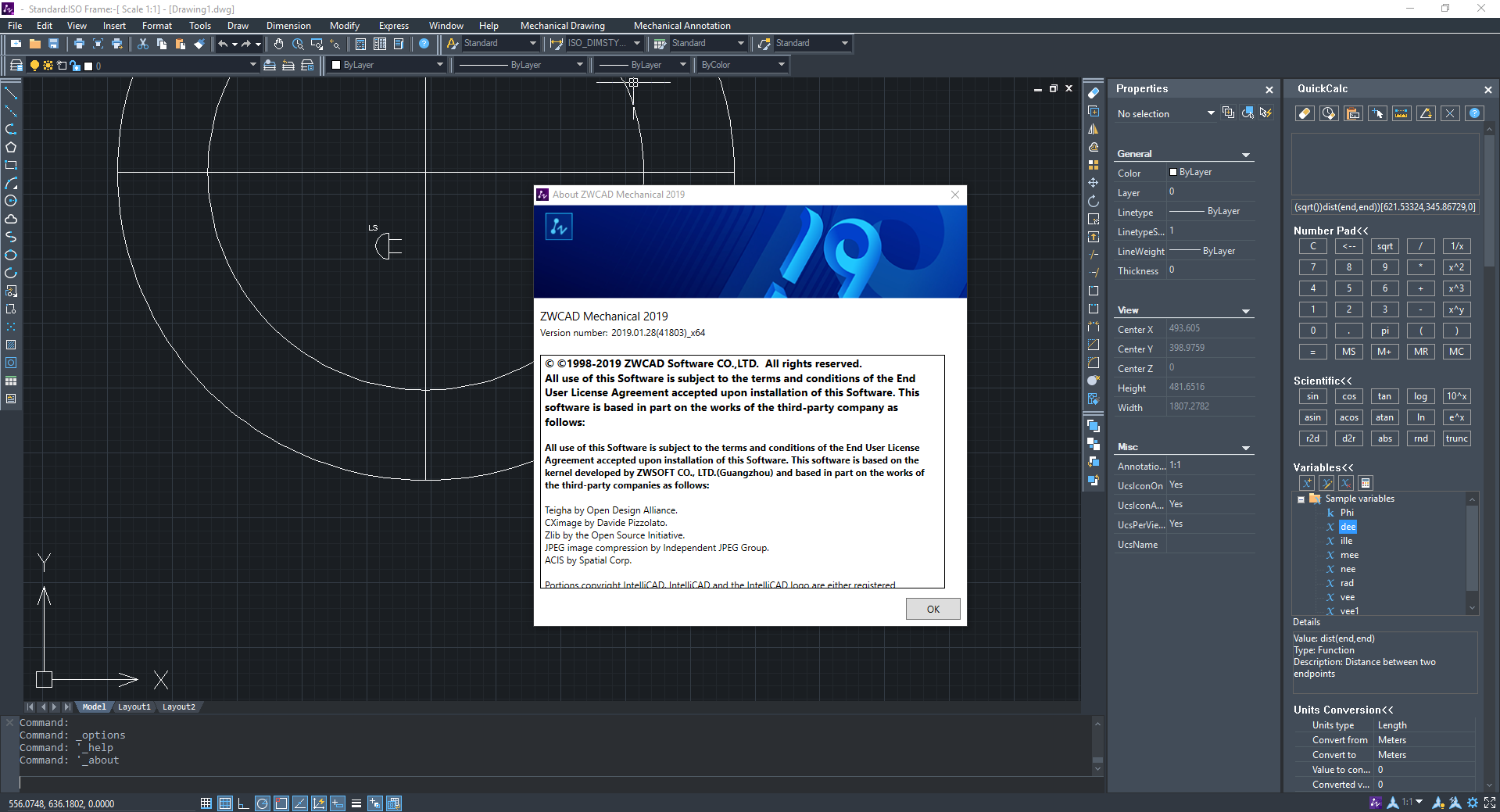Viewport: 1500px width, 812px height.
Task: Switch to the Layout2 tab
Action: [x=178, y=707]
